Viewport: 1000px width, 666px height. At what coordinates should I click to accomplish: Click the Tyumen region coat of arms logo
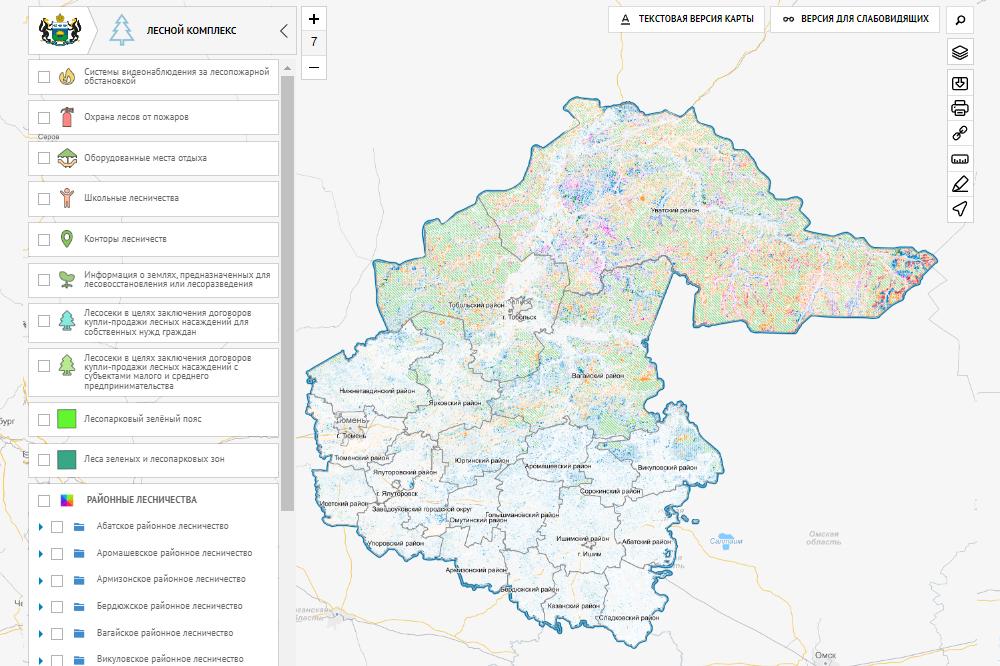point(61,30)
